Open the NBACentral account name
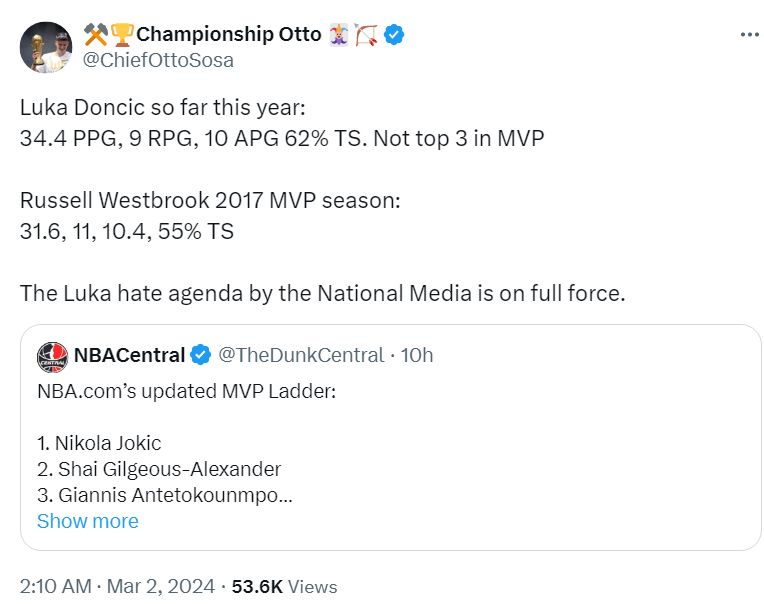Image resolution: width=764 pixels, height=604 pixels. (130, 355)
